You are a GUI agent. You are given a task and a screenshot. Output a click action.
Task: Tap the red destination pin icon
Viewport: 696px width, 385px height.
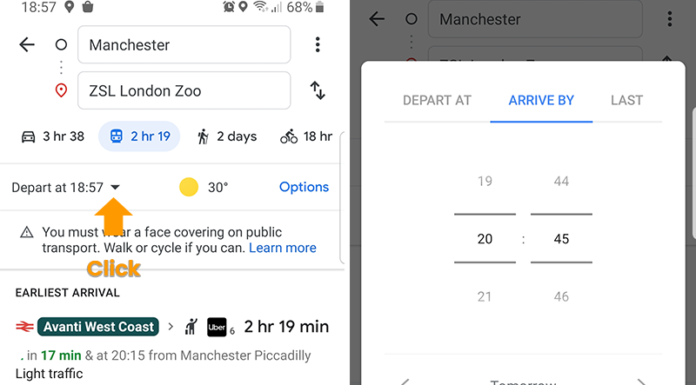coord(61,91)
